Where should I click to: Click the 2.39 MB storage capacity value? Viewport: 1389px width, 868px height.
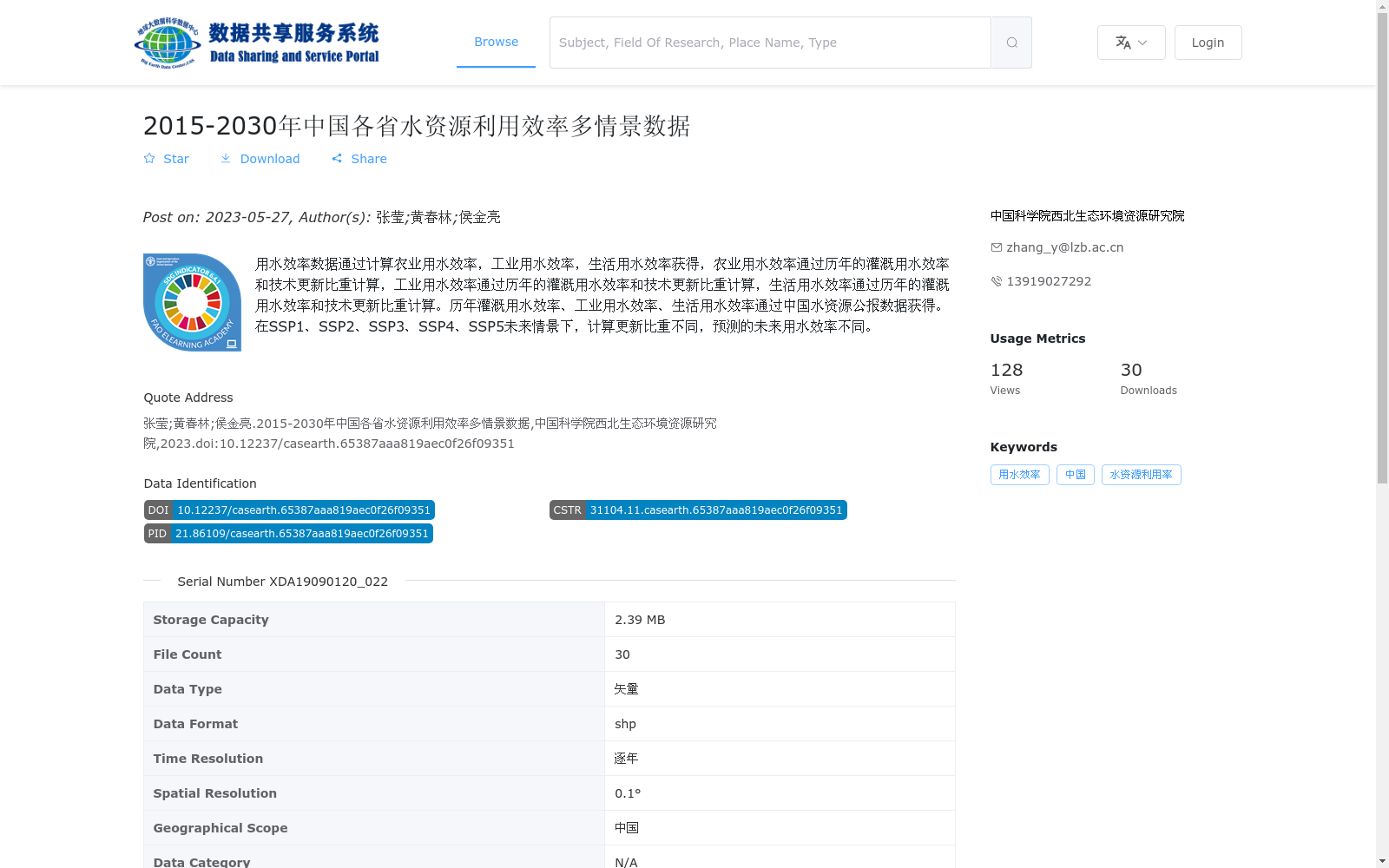(x=640, y=620)
